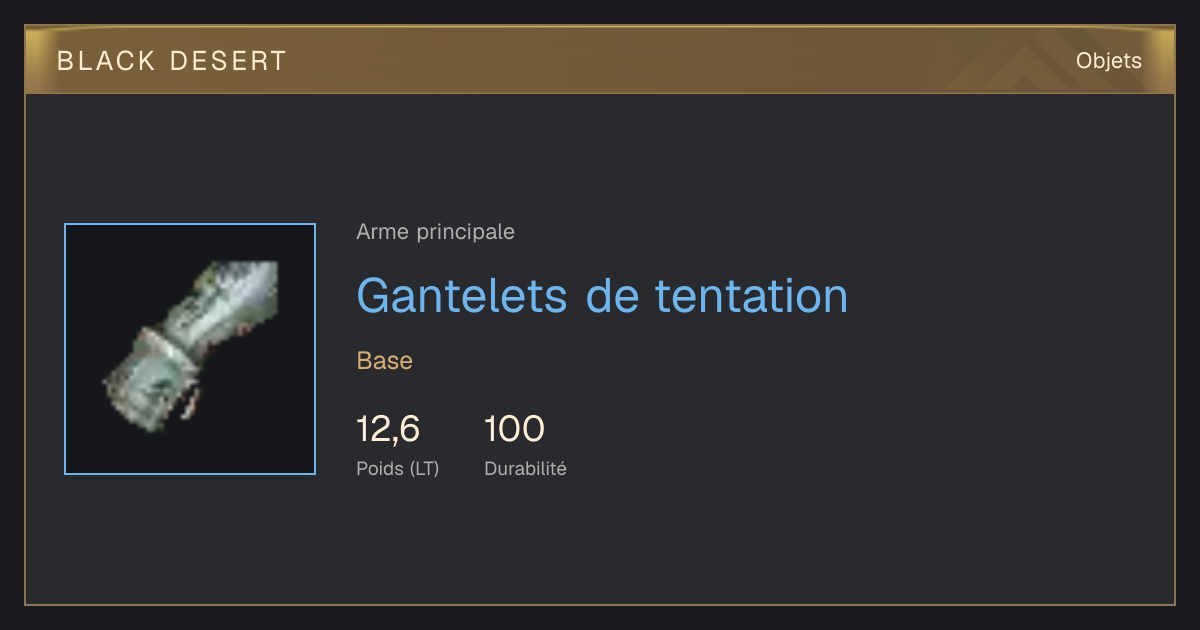This screenshot has height=630, width=1200.
Task: Click the golden header banner
Action: [x=600, y=60]
